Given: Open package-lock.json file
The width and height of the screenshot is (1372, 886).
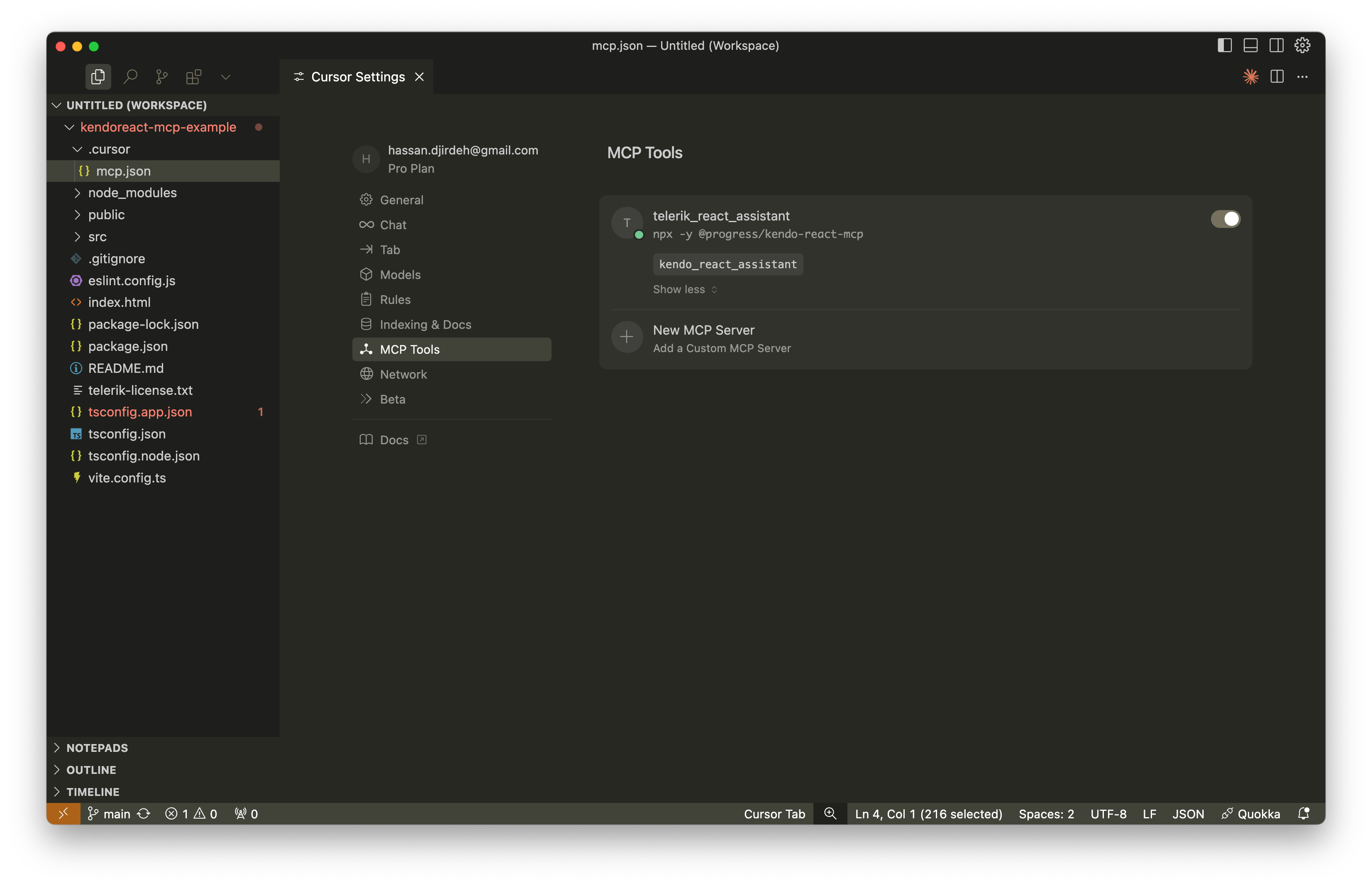Looking at the screenshot, I should point(163,324).
